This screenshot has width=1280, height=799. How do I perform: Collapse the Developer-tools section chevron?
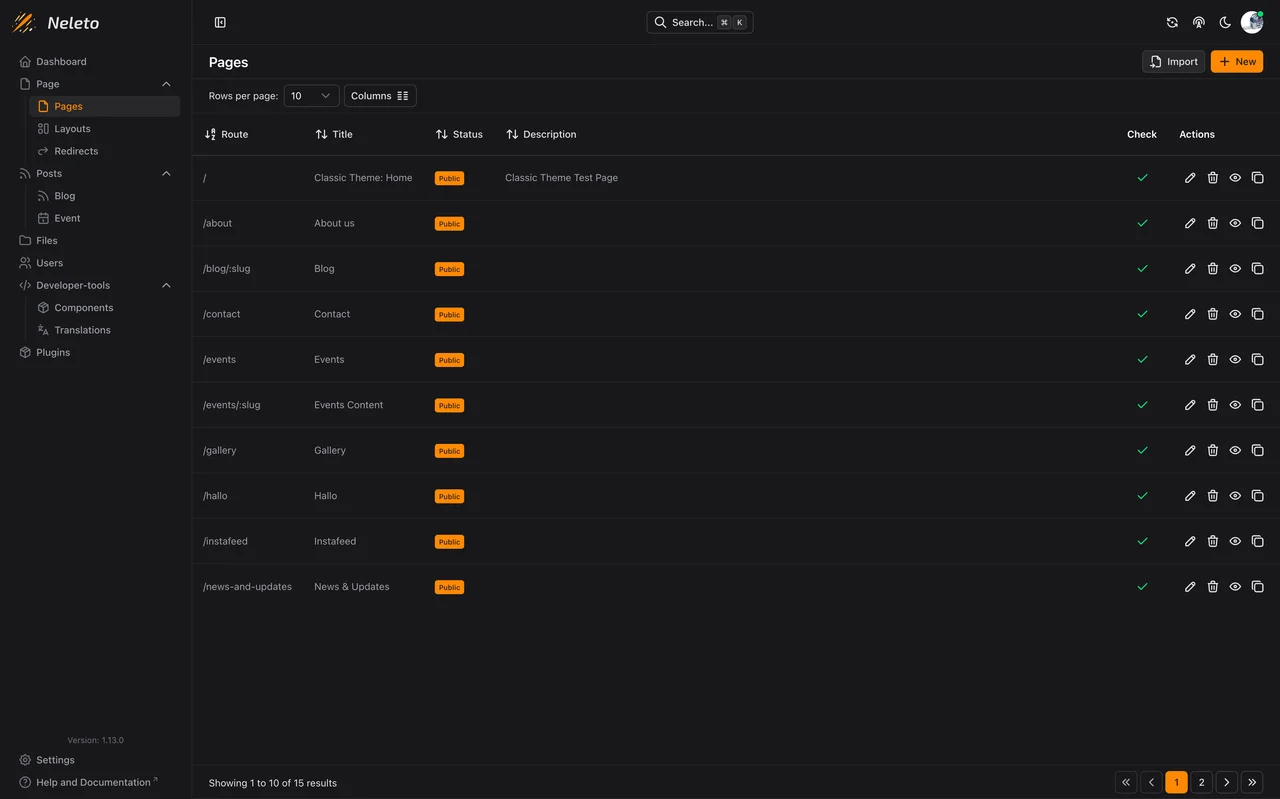pyautogui.click(x=166, y=285)
